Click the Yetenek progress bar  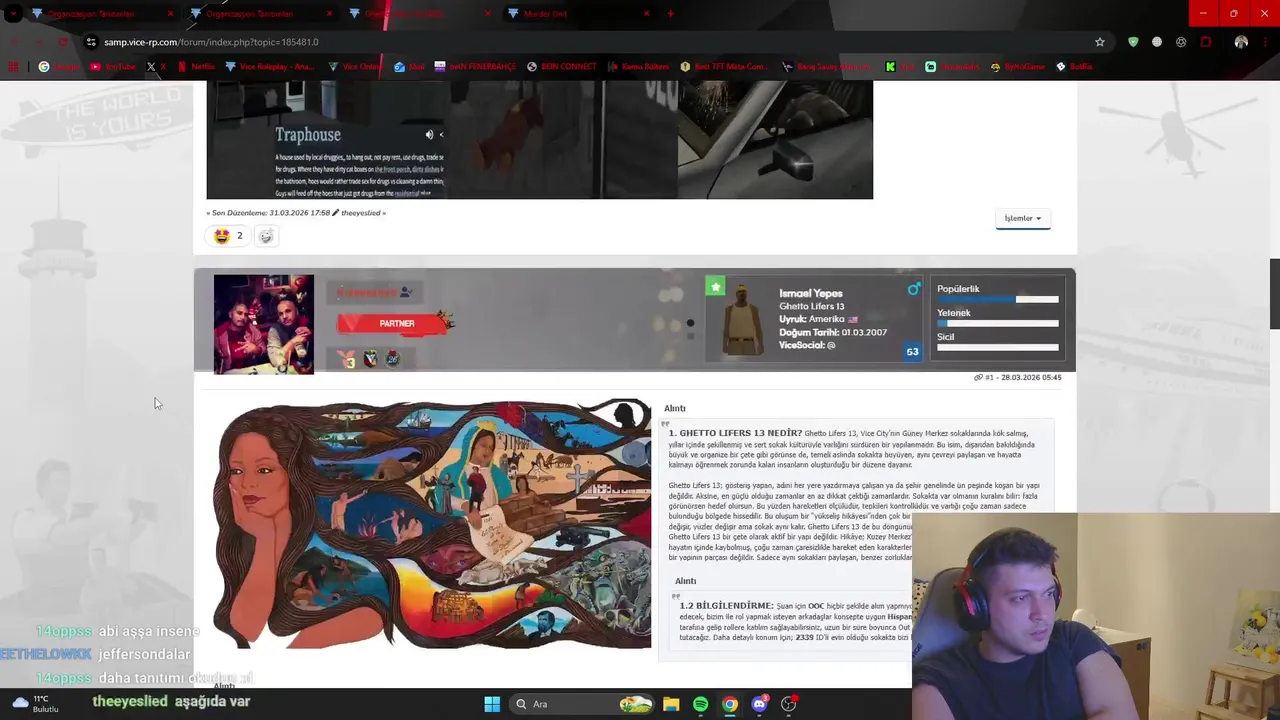997,323
